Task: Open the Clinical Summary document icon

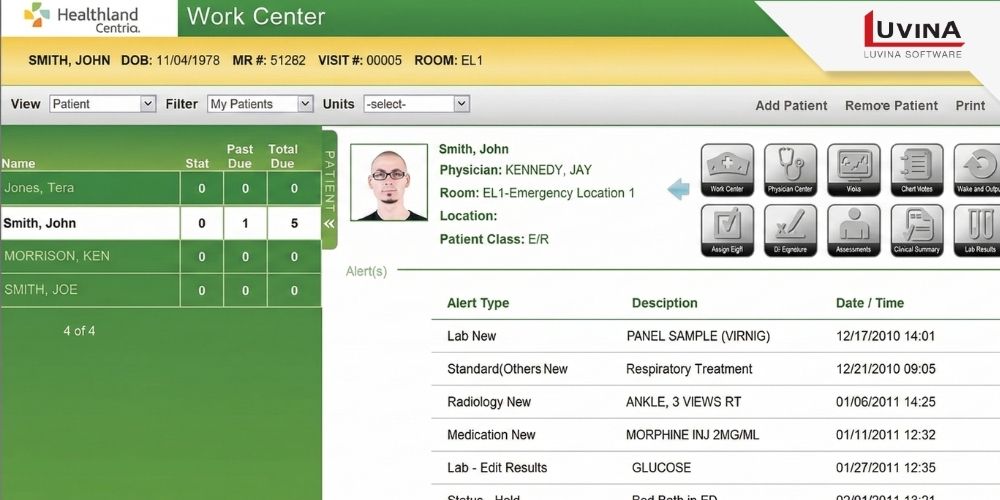Action: 916,229
